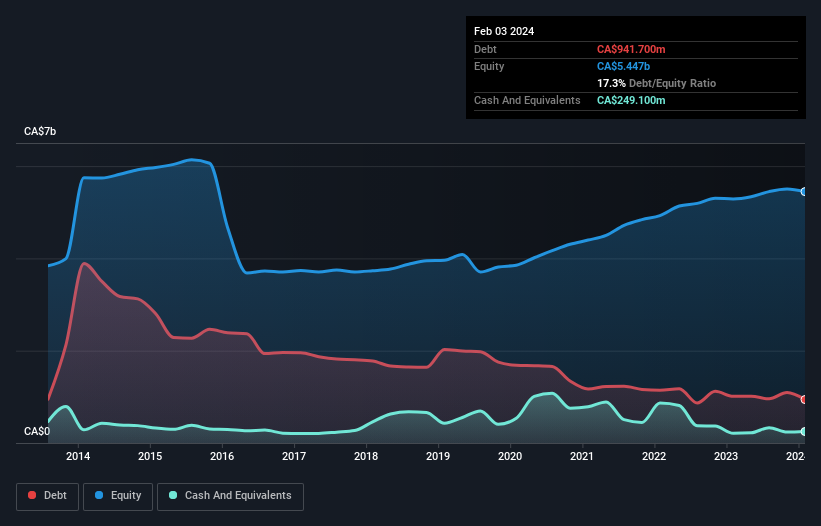Click the teal Cash endpoint marker

[x=804, y=431]
